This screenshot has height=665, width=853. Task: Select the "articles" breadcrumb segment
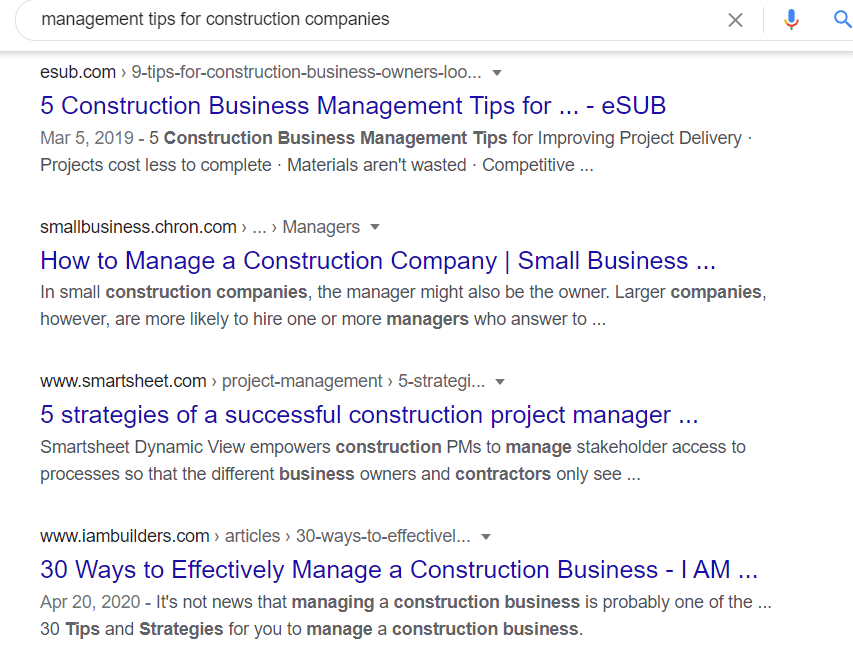coord(253,536)
